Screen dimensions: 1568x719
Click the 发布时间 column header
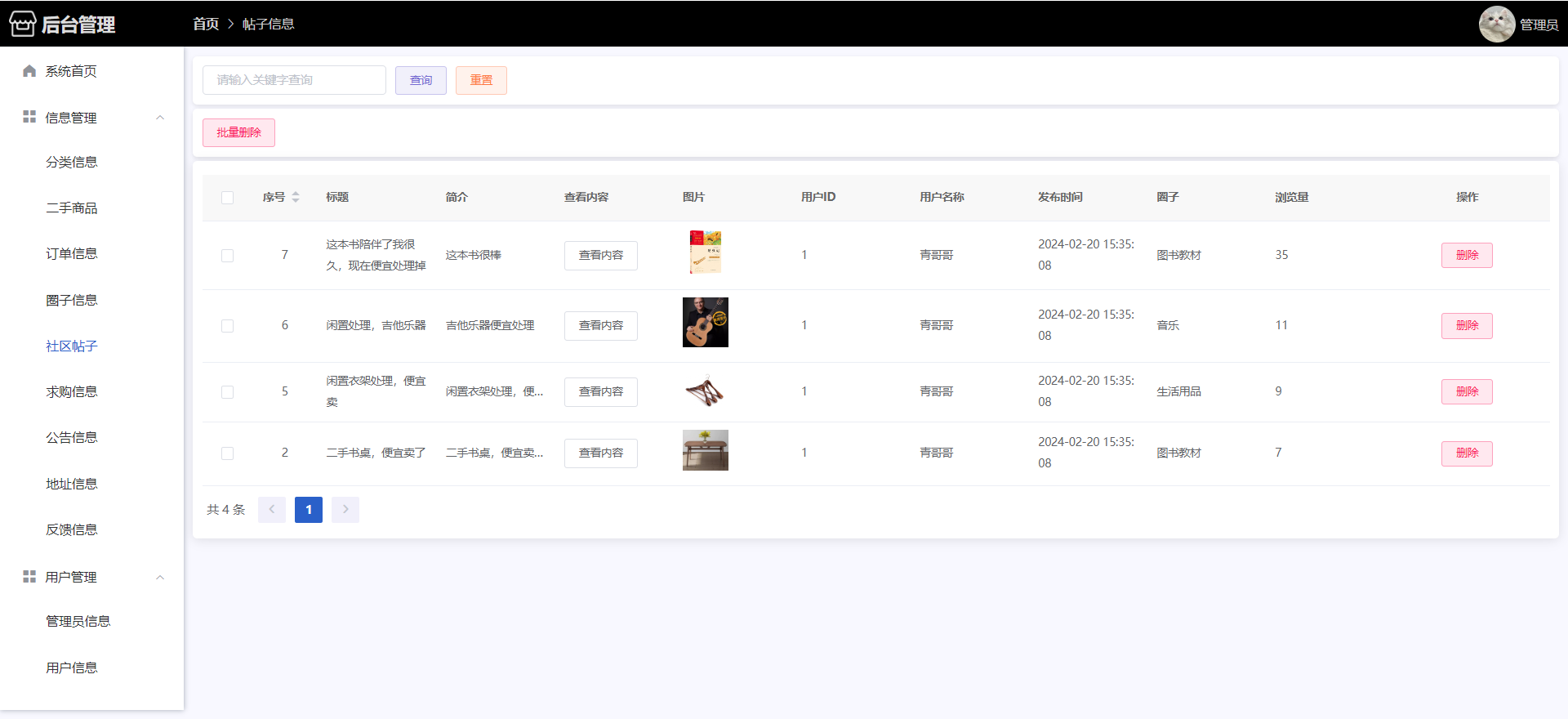click(1060, 198)
